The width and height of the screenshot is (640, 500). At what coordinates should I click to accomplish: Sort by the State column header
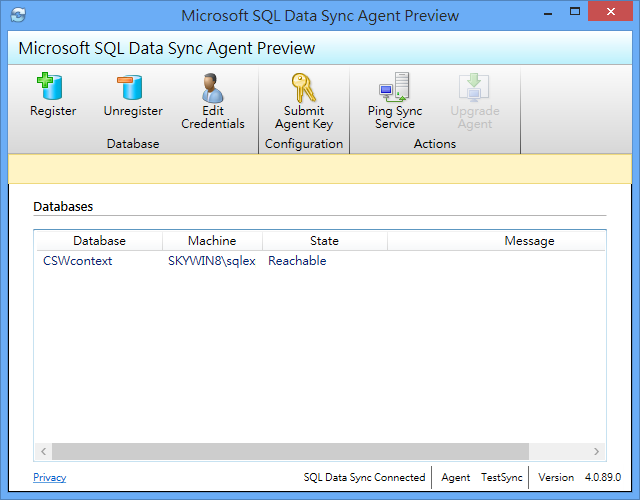tap(324, 241)
